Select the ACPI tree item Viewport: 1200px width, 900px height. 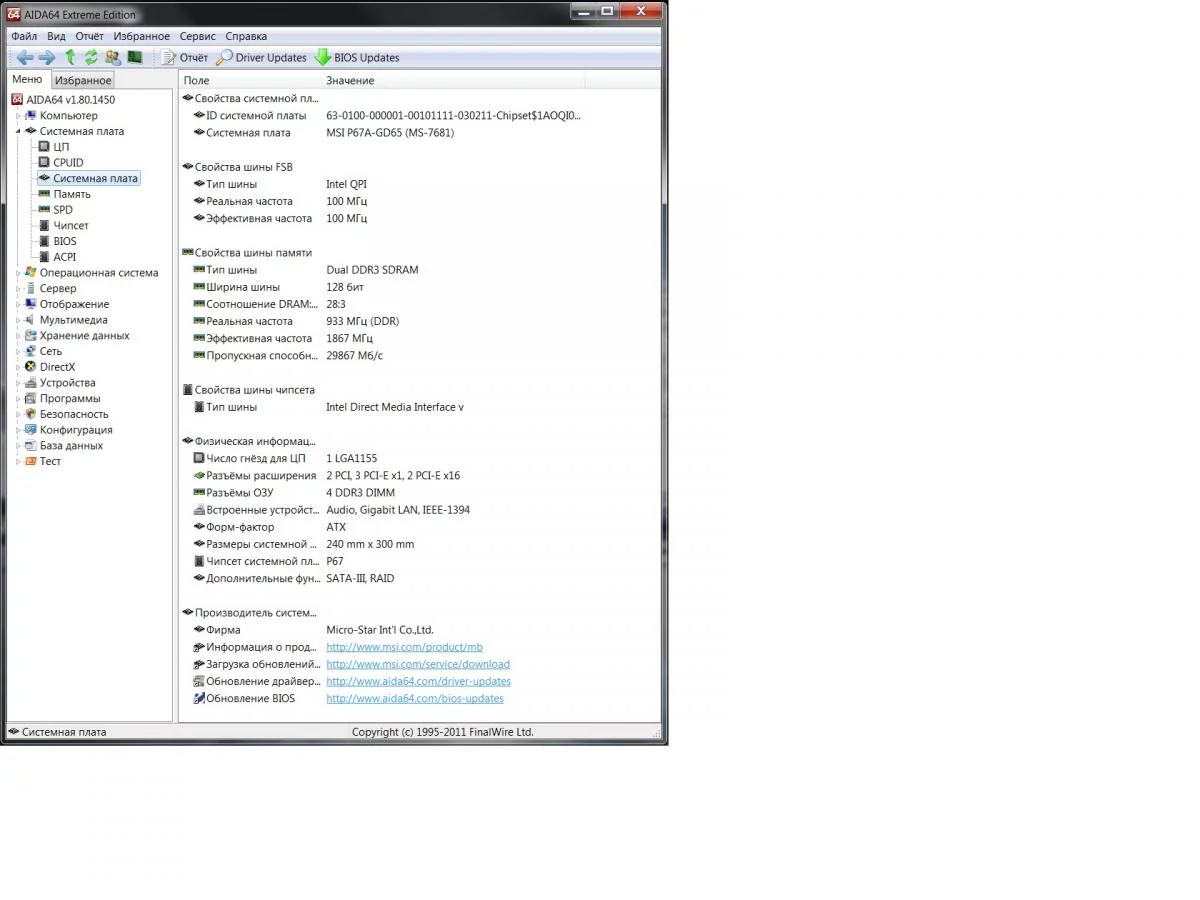(65, 257)
